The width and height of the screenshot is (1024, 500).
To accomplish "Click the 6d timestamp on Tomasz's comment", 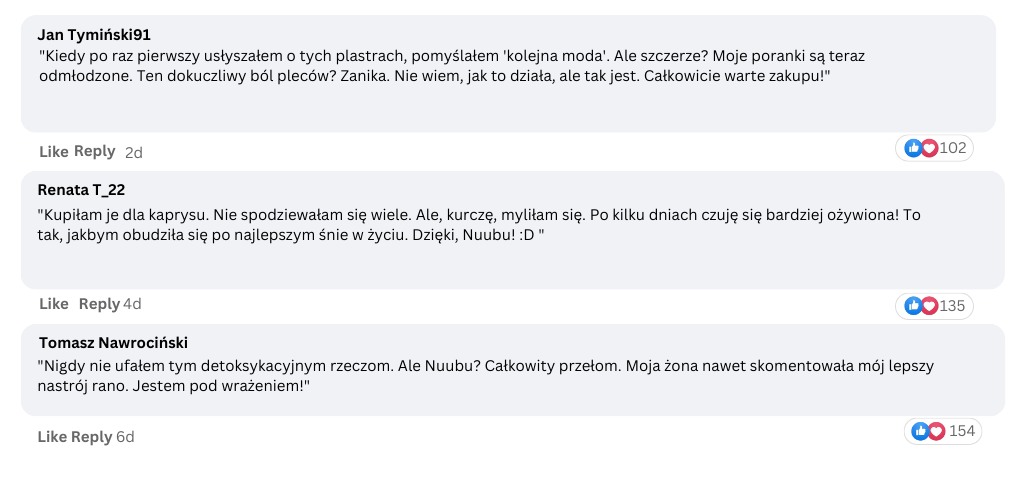I will (125, 437).
